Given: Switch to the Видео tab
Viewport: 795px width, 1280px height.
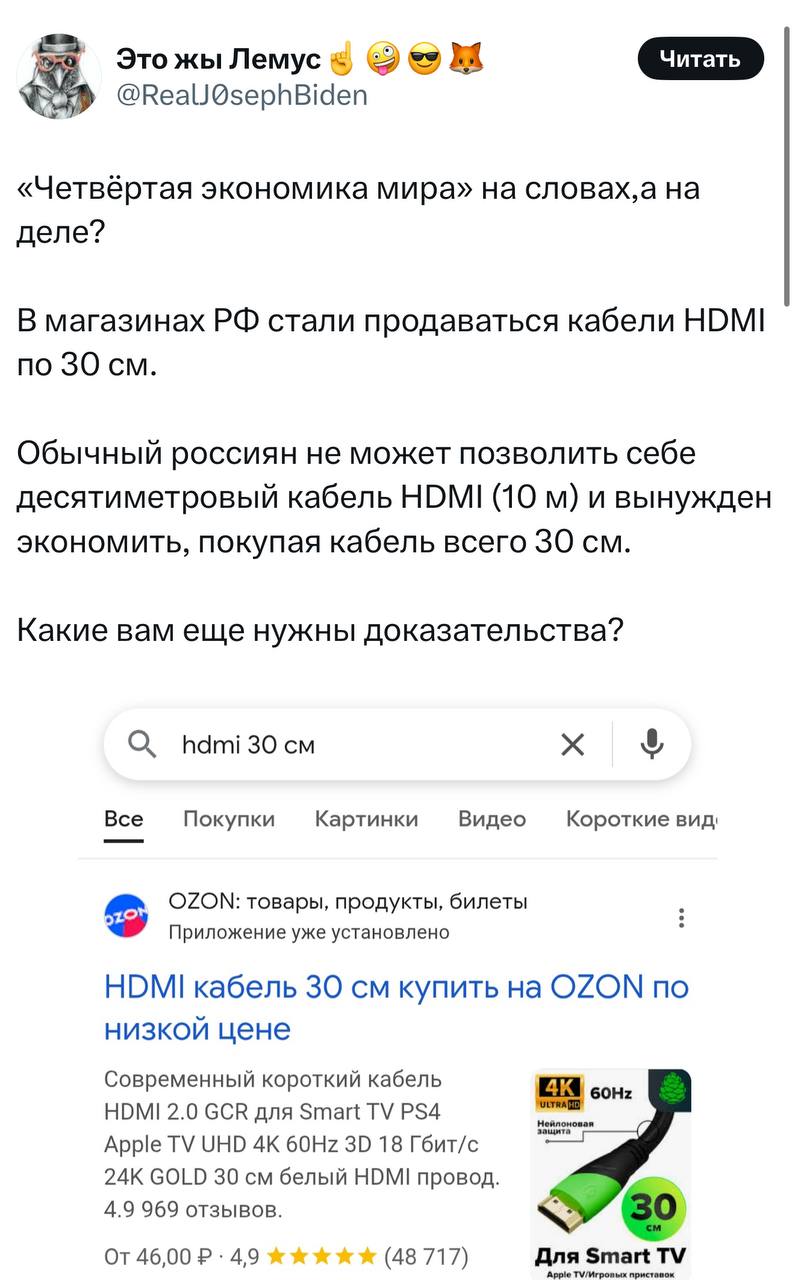Looking at the screenshot, I should coord(492,819).
